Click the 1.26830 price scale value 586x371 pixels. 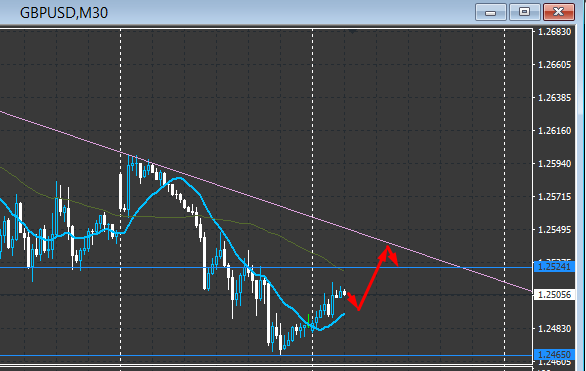pyautogui.click(x=555, y=32)
